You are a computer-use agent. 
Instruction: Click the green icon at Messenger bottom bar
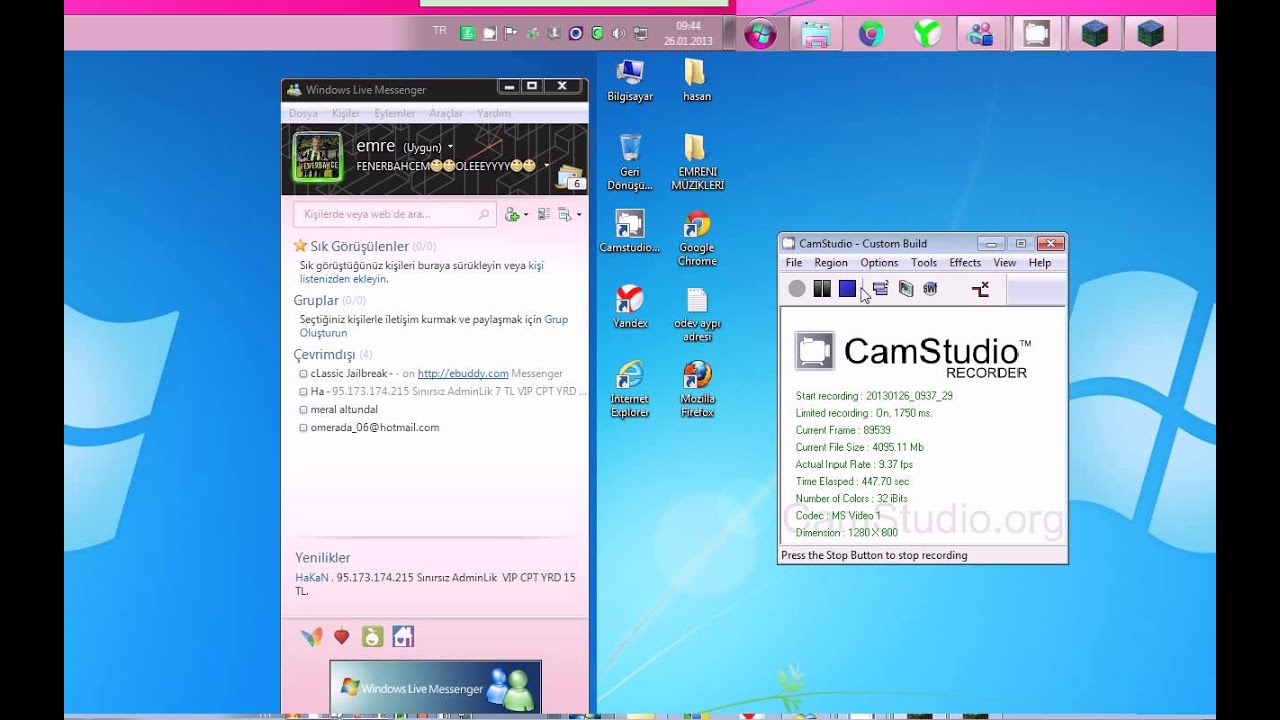[372, 636]
